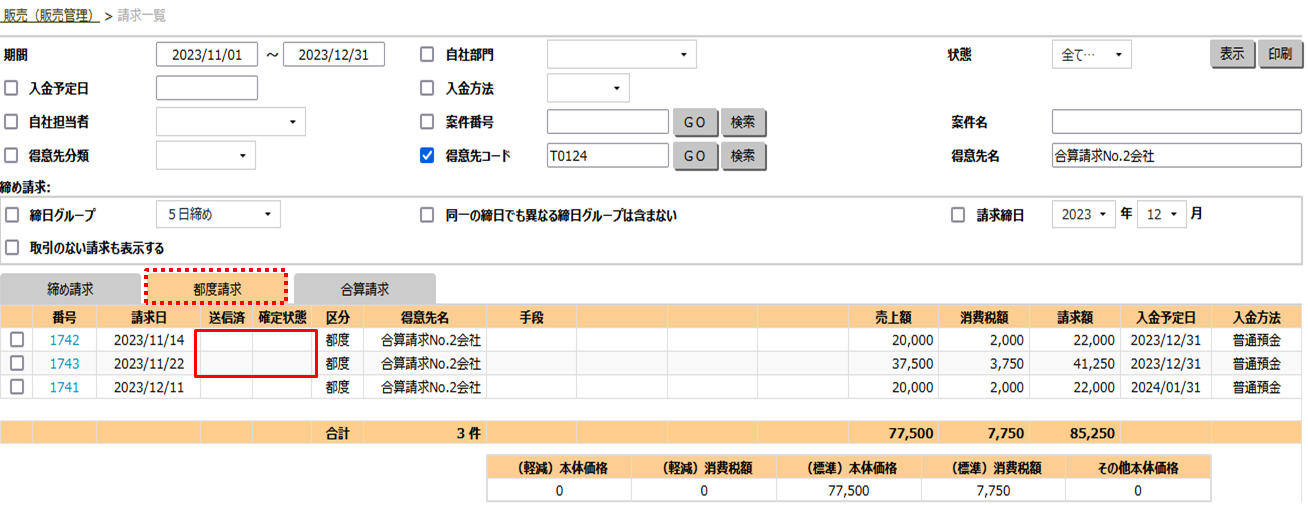This screenshot has width=1308, height=505.
Task: Select the 都度請求 tab
Action: coord(216,288)
